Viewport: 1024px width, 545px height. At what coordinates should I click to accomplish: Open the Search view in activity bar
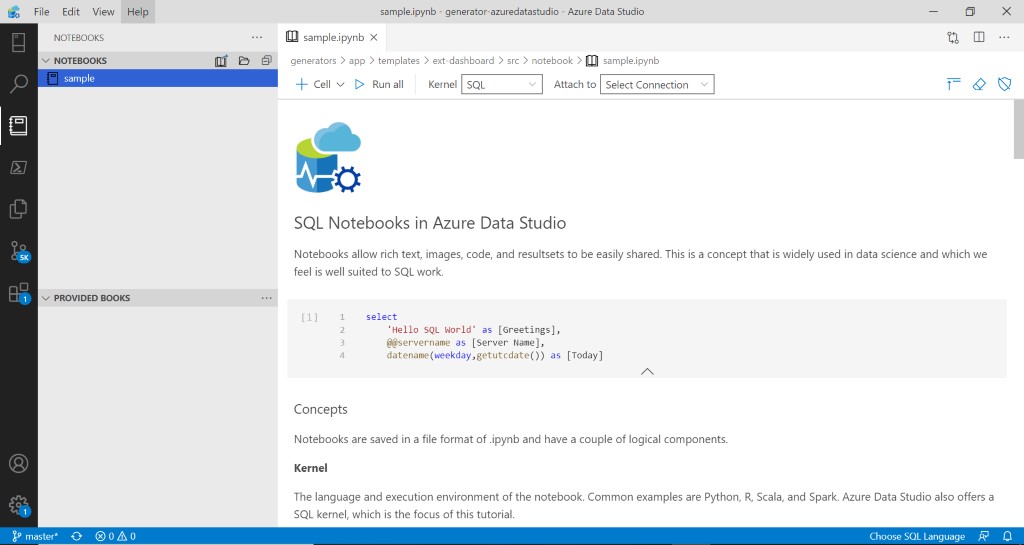tap(18, 84)
